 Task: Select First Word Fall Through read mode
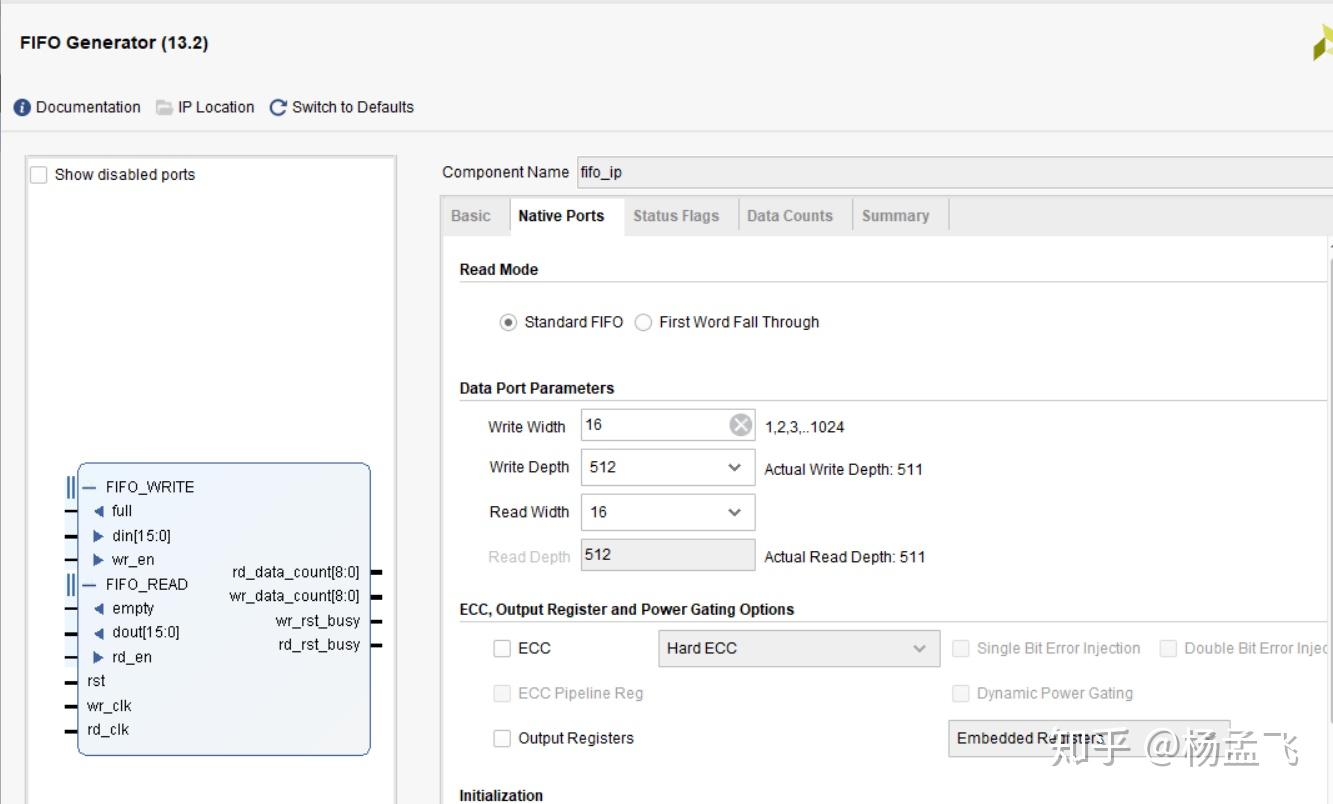644,323
